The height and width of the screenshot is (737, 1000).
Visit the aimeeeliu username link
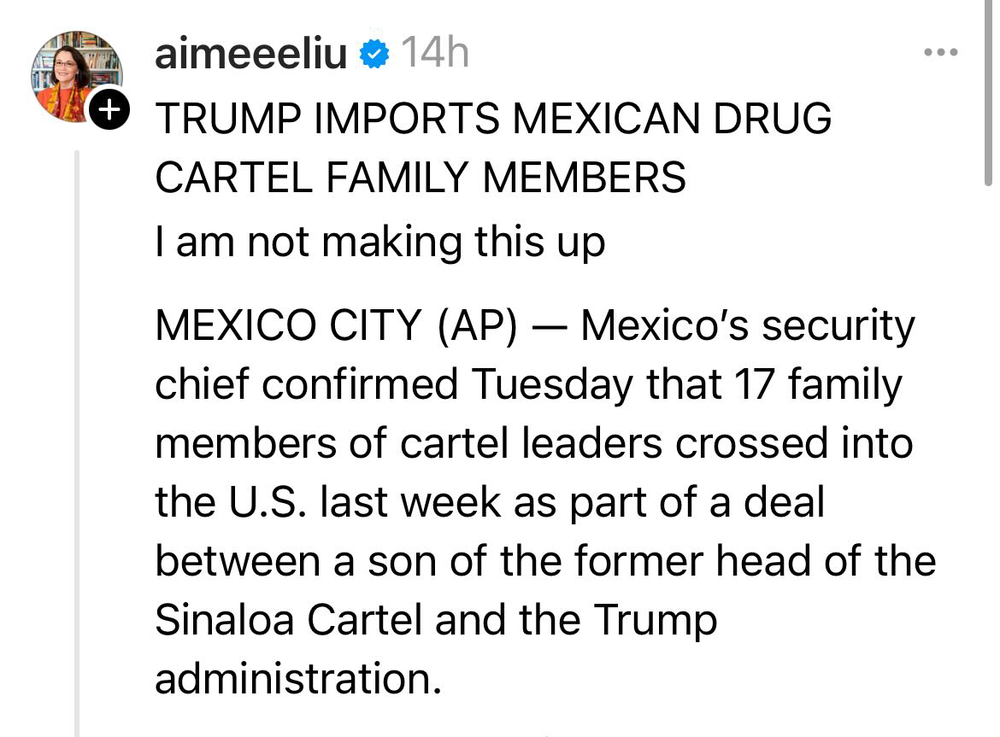(x=251, y=54)
